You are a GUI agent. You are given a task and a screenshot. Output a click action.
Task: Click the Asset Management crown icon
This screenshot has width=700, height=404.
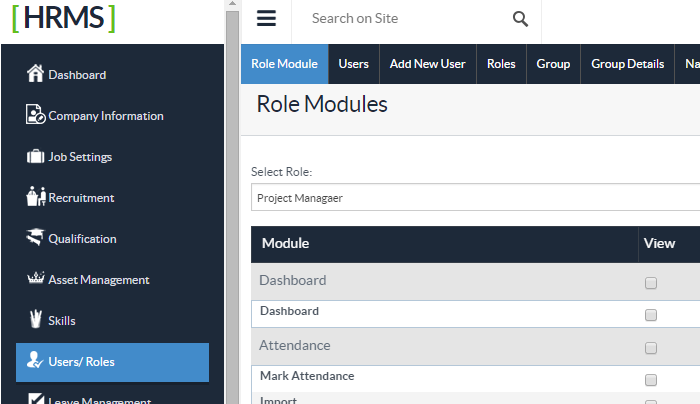(x=36, y=278)
